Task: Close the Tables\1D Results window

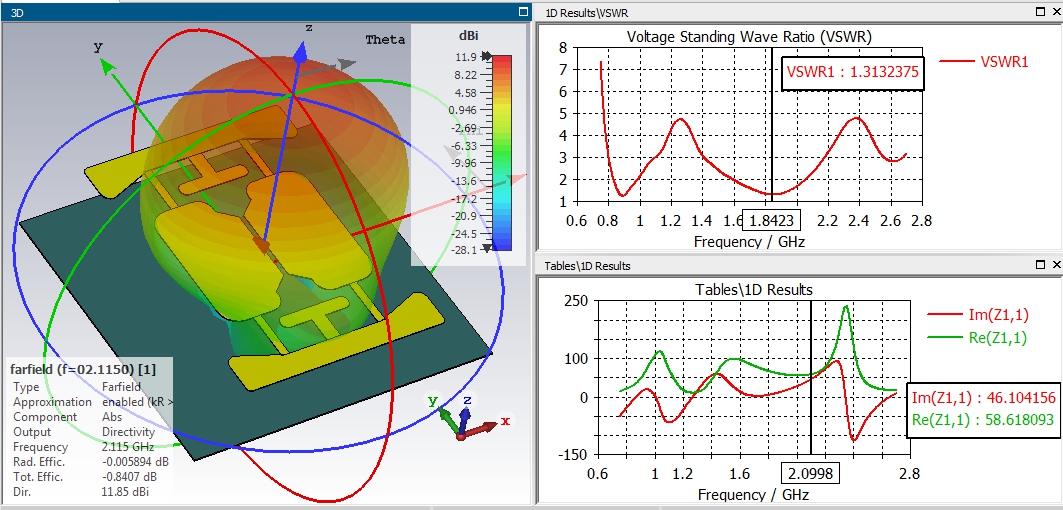Action: [1057, 265]
